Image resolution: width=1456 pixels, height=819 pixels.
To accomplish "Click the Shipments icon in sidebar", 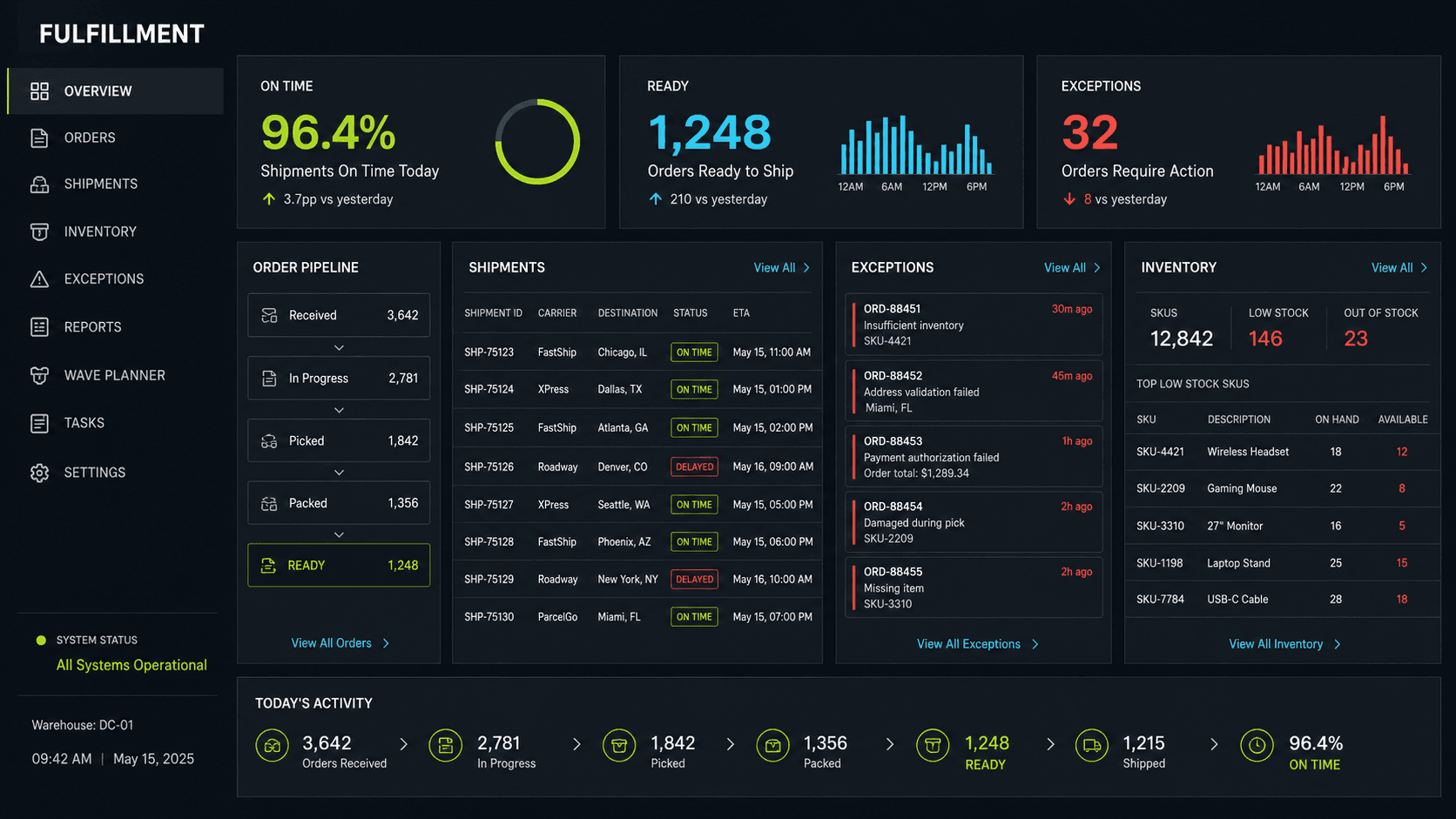I will pyautogui.click(x=39, y=185).
